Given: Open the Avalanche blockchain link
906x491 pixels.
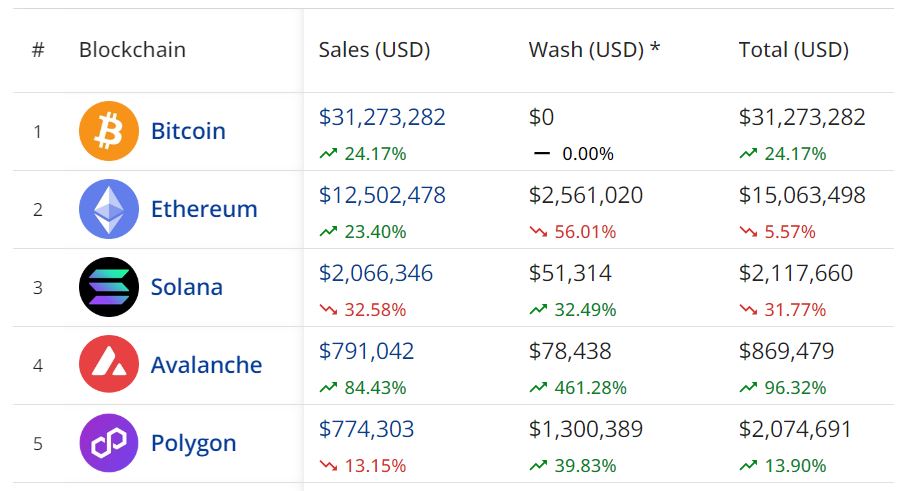Looking at the screenshot, I should (206, 365).
